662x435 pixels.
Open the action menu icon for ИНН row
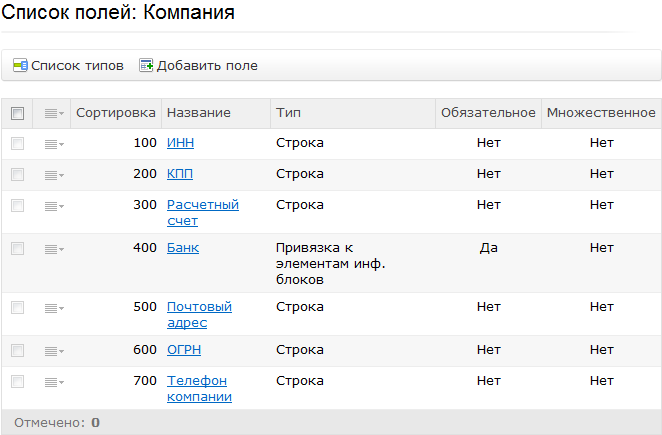pos(54,144)
